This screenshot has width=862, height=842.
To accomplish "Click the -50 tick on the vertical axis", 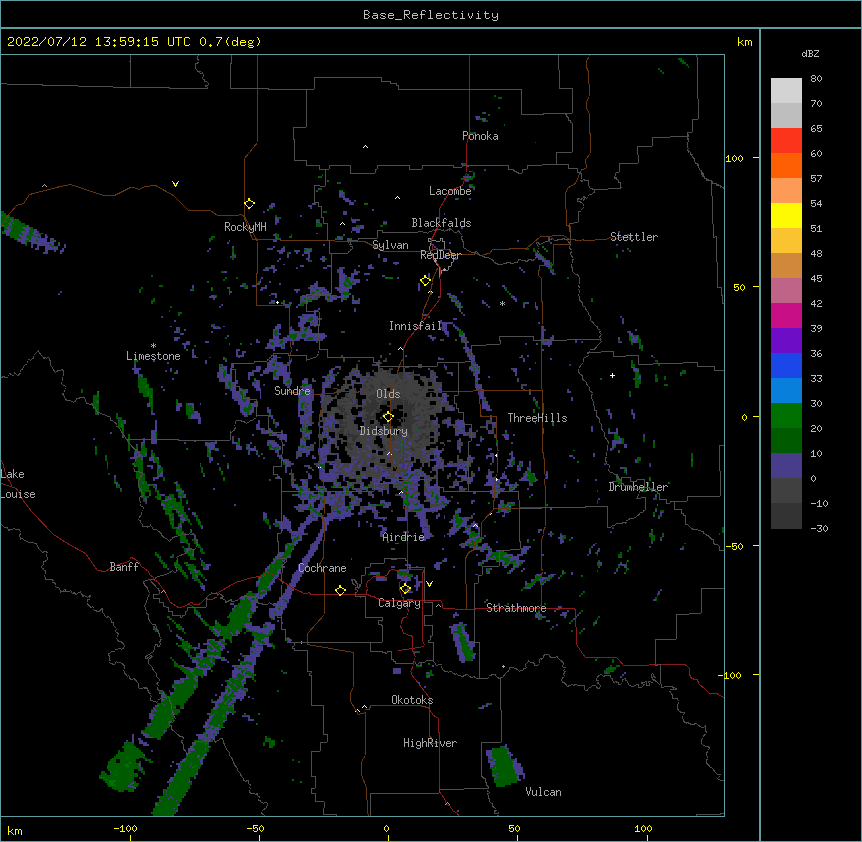I will click(x=734, y=546).
